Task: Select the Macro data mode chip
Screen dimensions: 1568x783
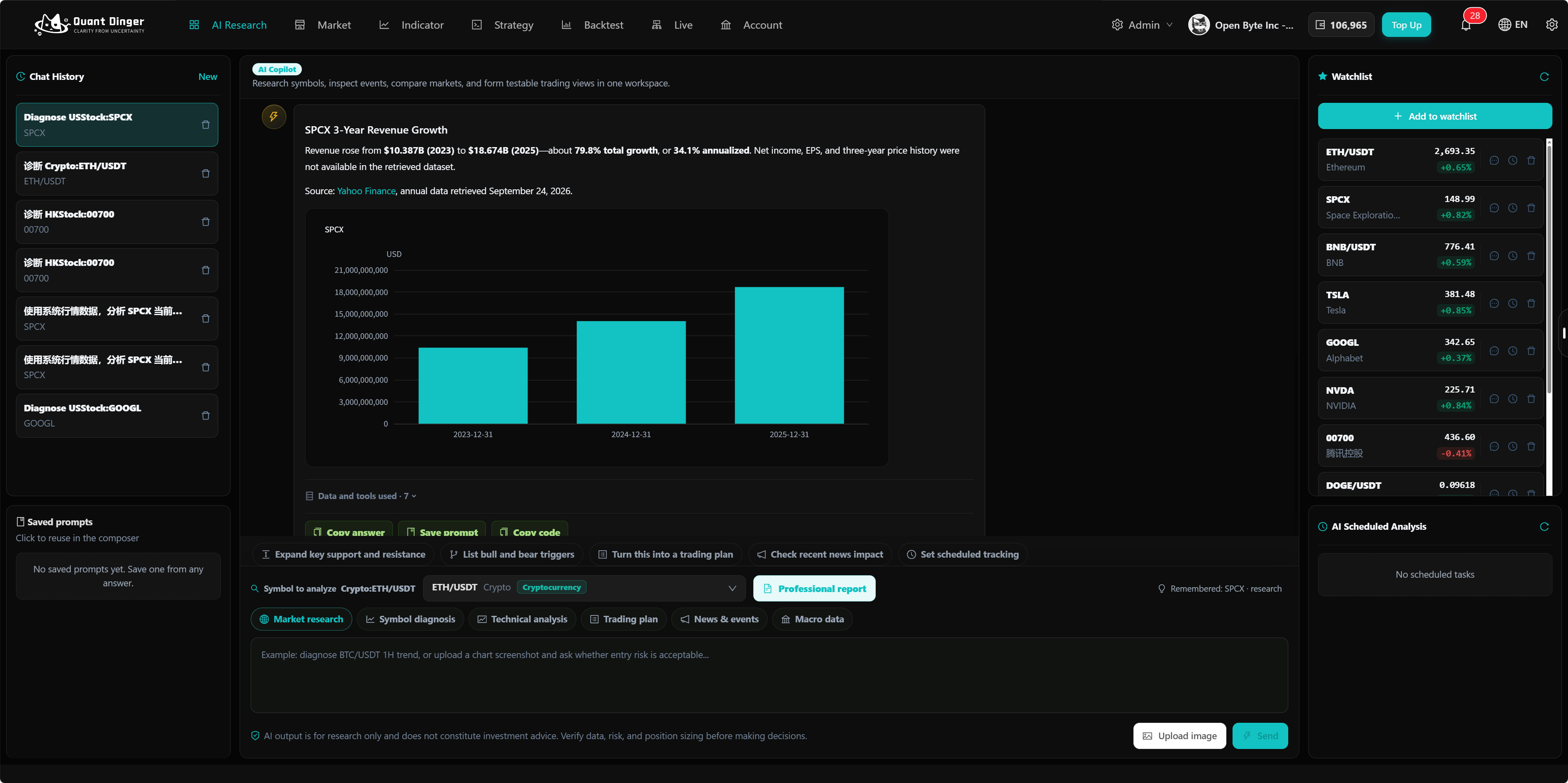Action: click(812, 619)
